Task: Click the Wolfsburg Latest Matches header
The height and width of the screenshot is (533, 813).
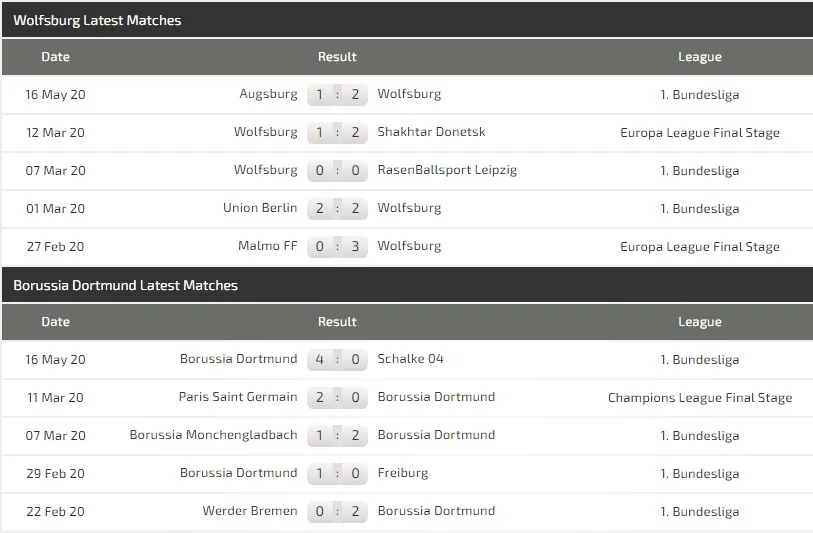Action: [x=98, y=20]
